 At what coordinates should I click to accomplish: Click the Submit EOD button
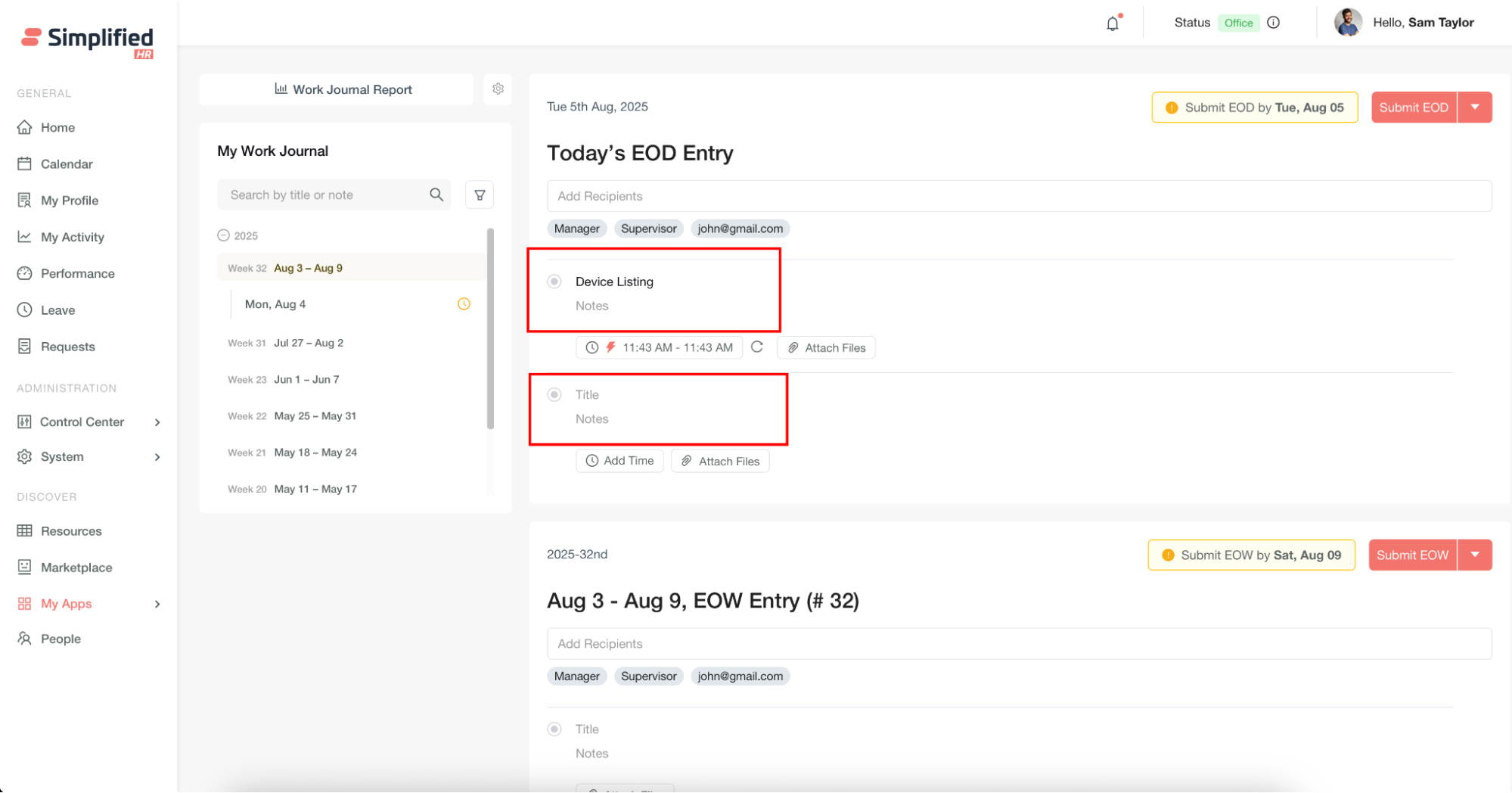pos(1413,107)
